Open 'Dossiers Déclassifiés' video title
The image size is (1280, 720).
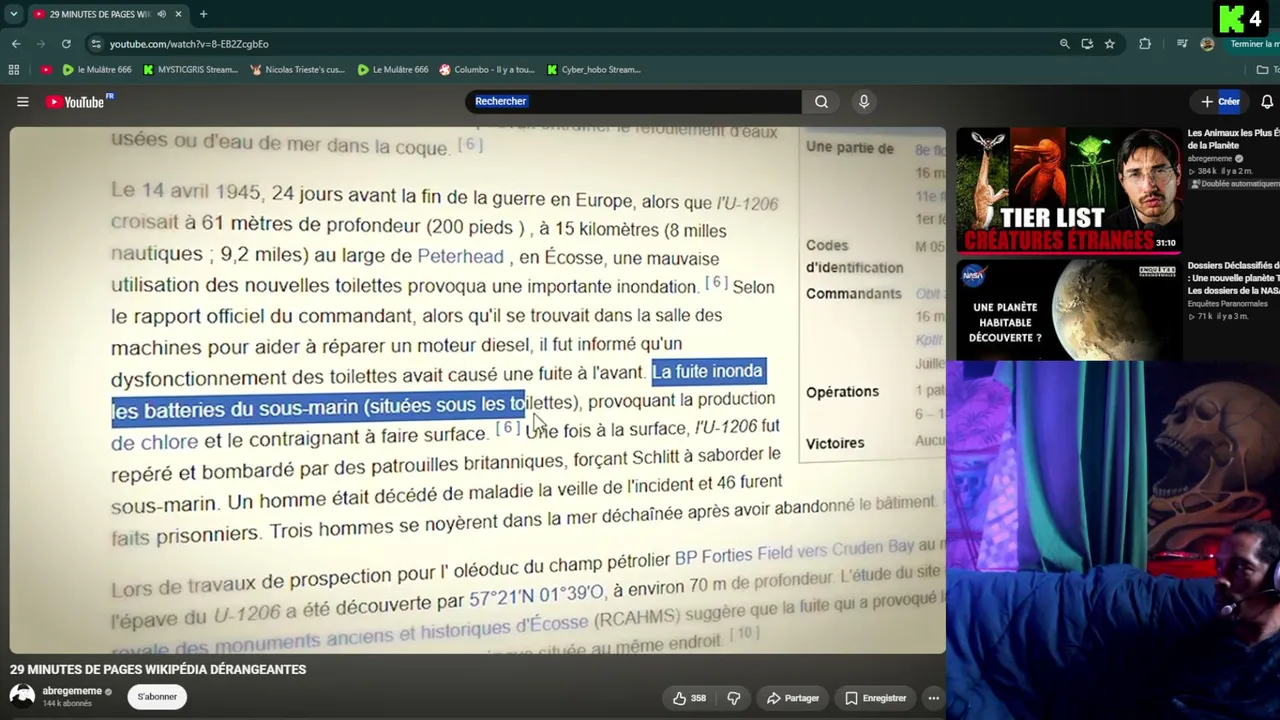(1234, 278)
